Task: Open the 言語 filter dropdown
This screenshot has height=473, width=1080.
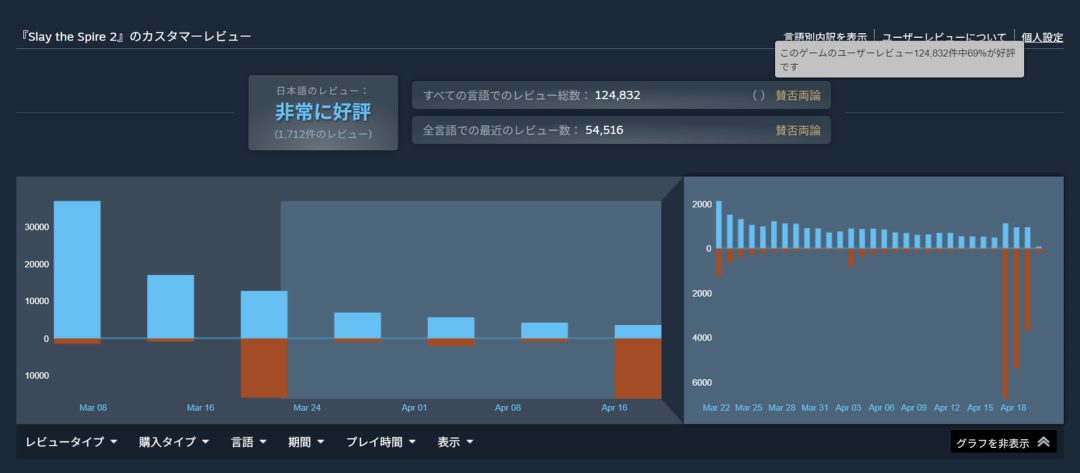Action: pyautogui.click(x=248, y=442)
